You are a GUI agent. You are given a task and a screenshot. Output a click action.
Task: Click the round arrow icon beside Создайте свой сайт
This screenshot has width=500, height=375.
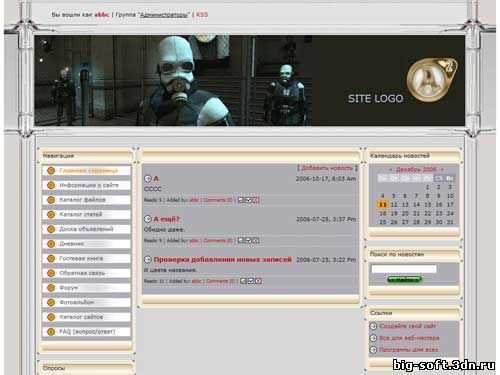click(373, 326)
